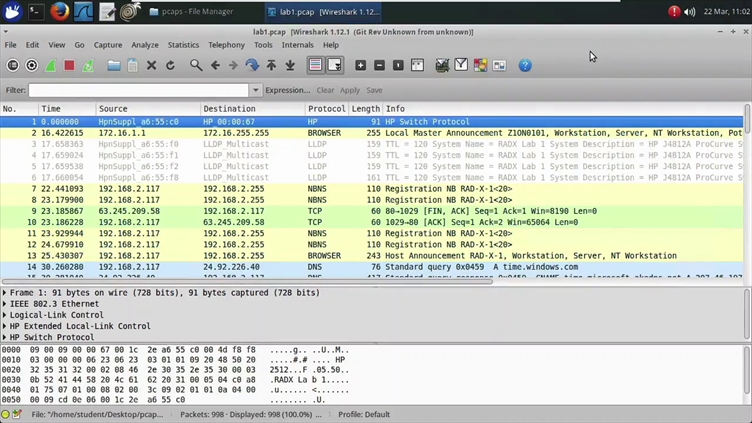Click the Expression... filter button
752x423 pixels.
[x=288, y=90]
